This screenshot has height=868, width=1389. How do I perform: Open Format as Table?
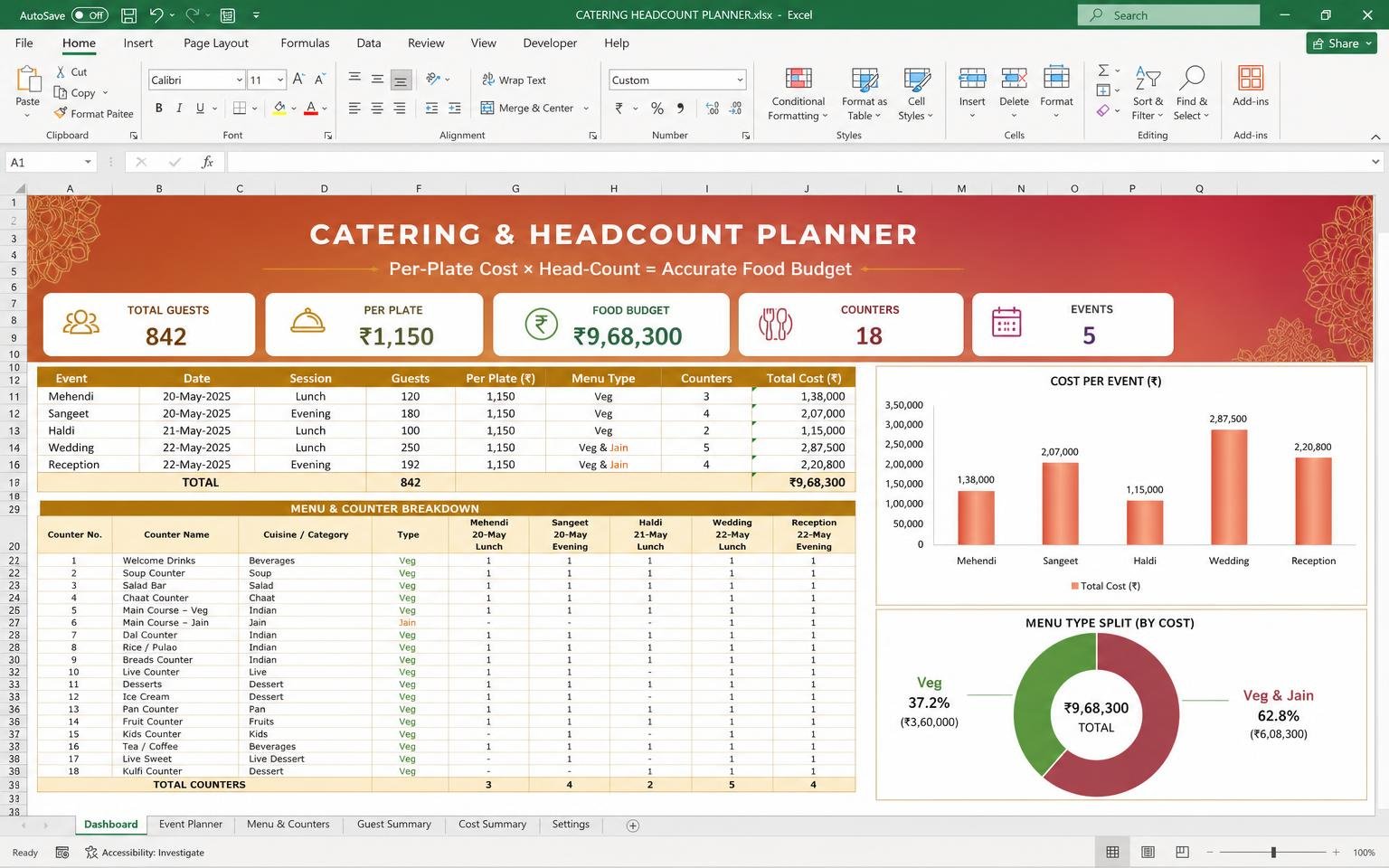tap(865, 93)
